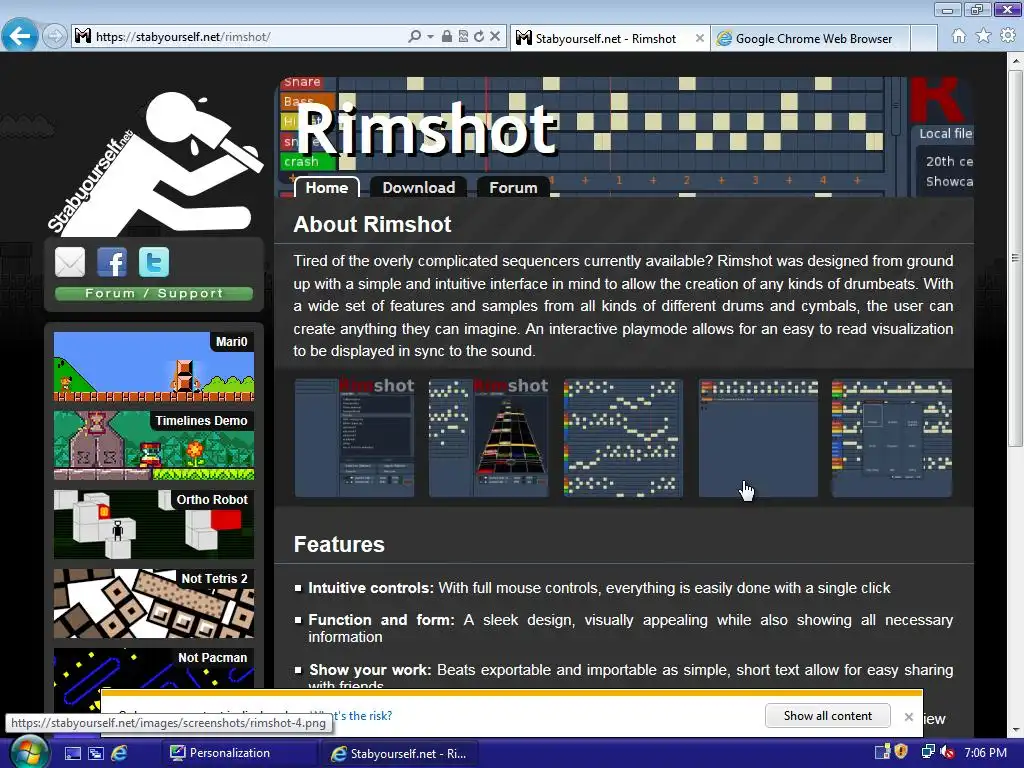This screenshot has width=1024, height=768.
Task: Click the vertical scrollbar down arrow
Action: [x=1016, y=729]
